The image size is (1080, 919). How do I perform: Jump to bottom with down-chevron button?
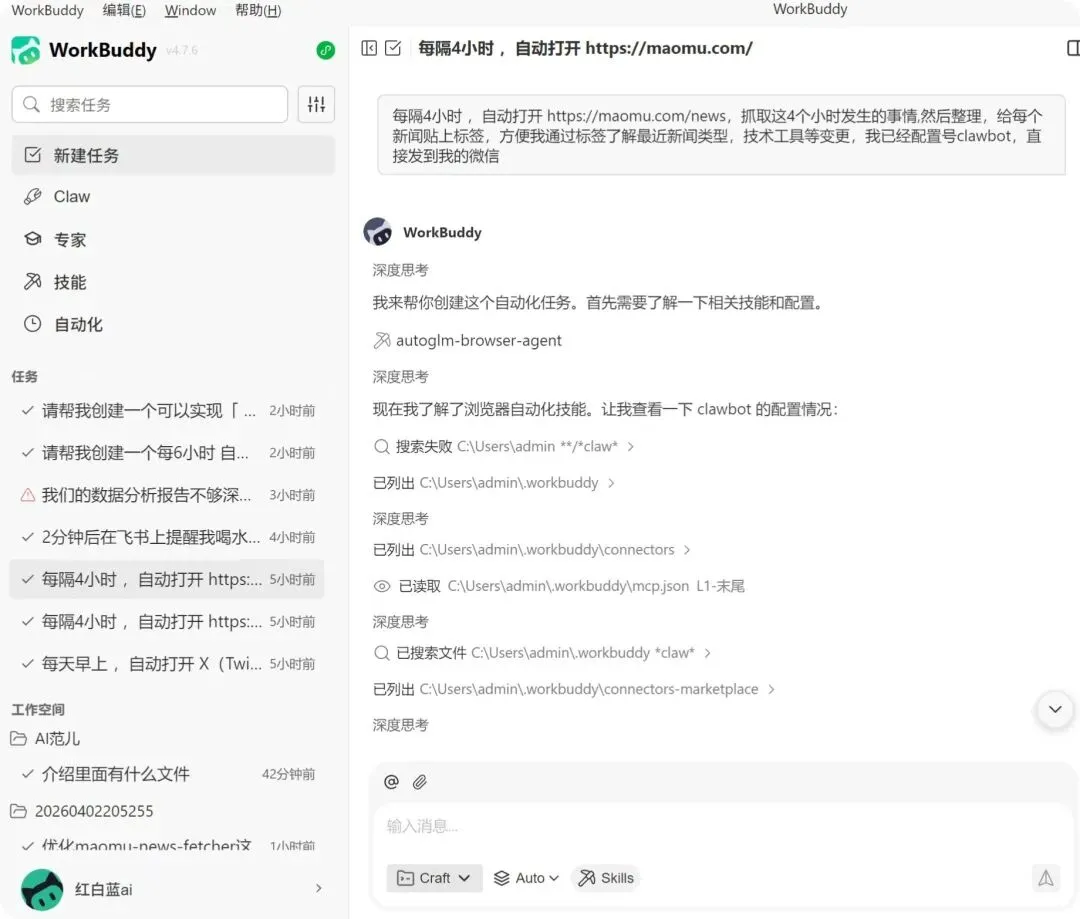tap(1055, 710)
